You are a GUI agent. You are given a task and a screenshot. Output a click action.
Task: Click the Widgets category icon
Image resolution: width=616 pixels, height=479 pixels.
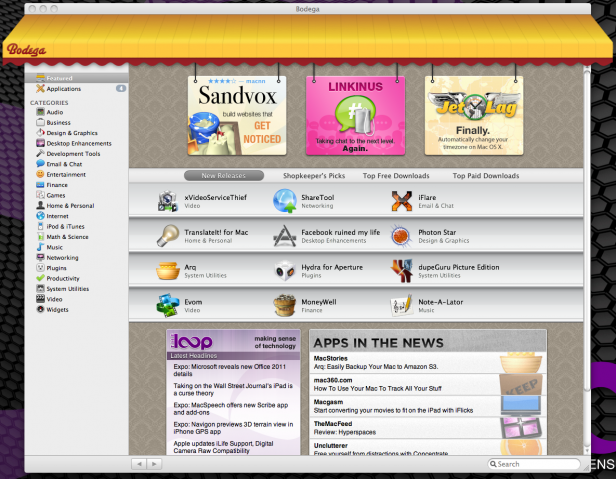click(40, 309)
